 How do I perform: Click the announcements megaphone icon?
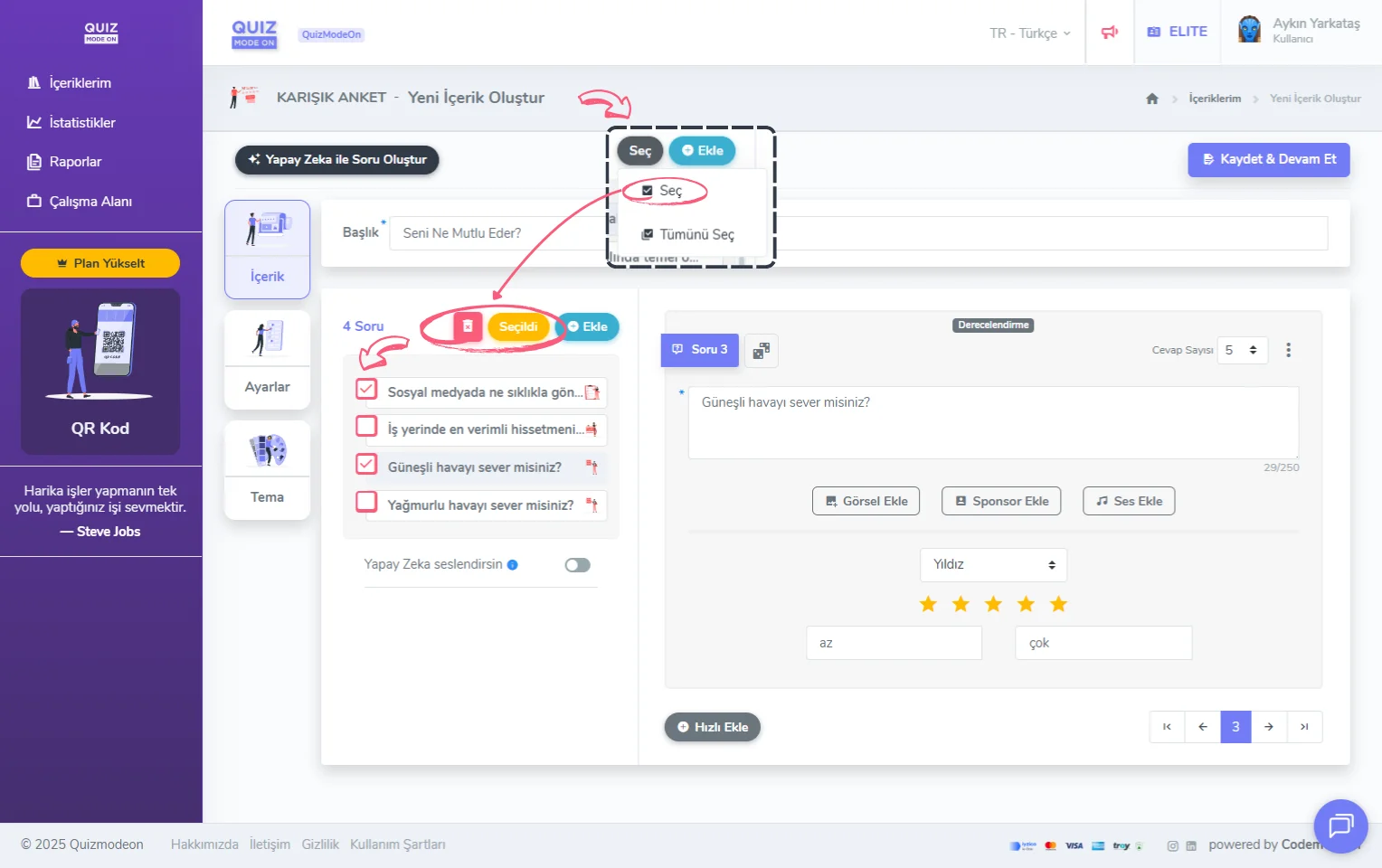pos(1109,33)
